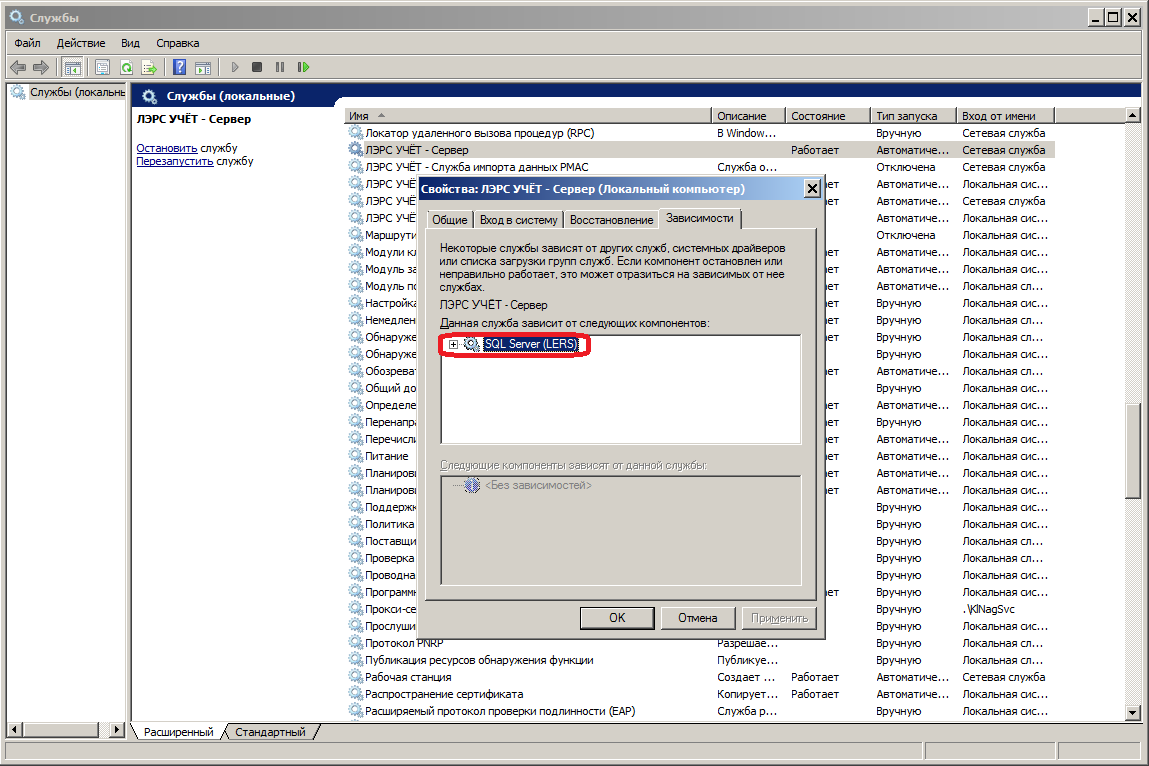The height and width of the screenshot is (766, 1149).
Task: Switch to the Восстановление tab
Action: 611,220
